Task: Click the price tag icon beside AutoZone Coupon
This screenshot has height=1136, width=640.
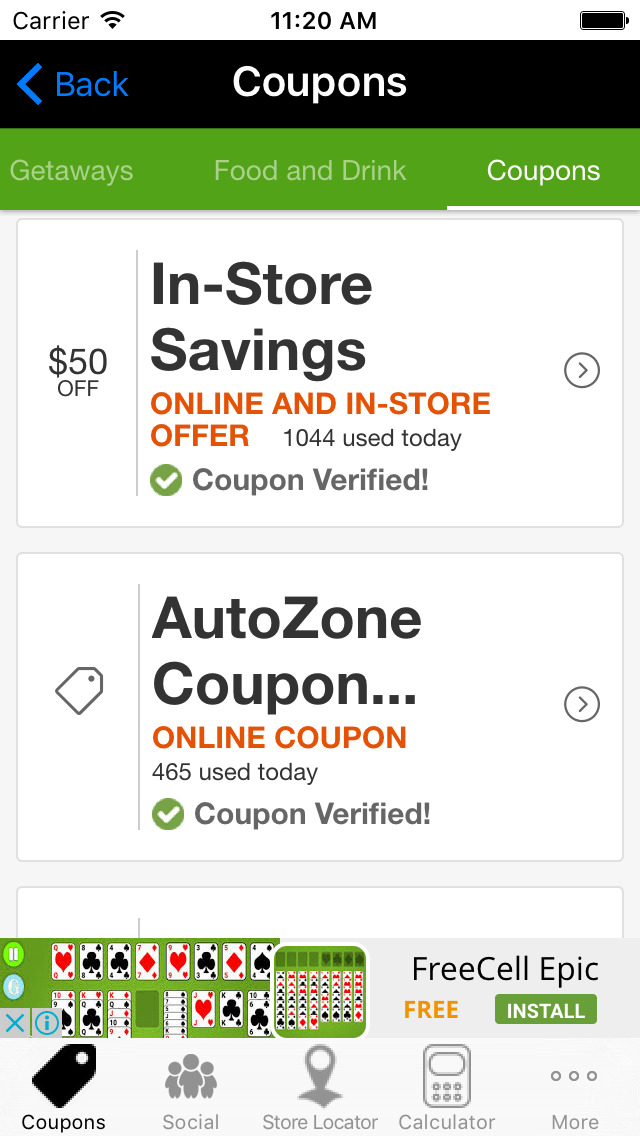Action: 79,690
